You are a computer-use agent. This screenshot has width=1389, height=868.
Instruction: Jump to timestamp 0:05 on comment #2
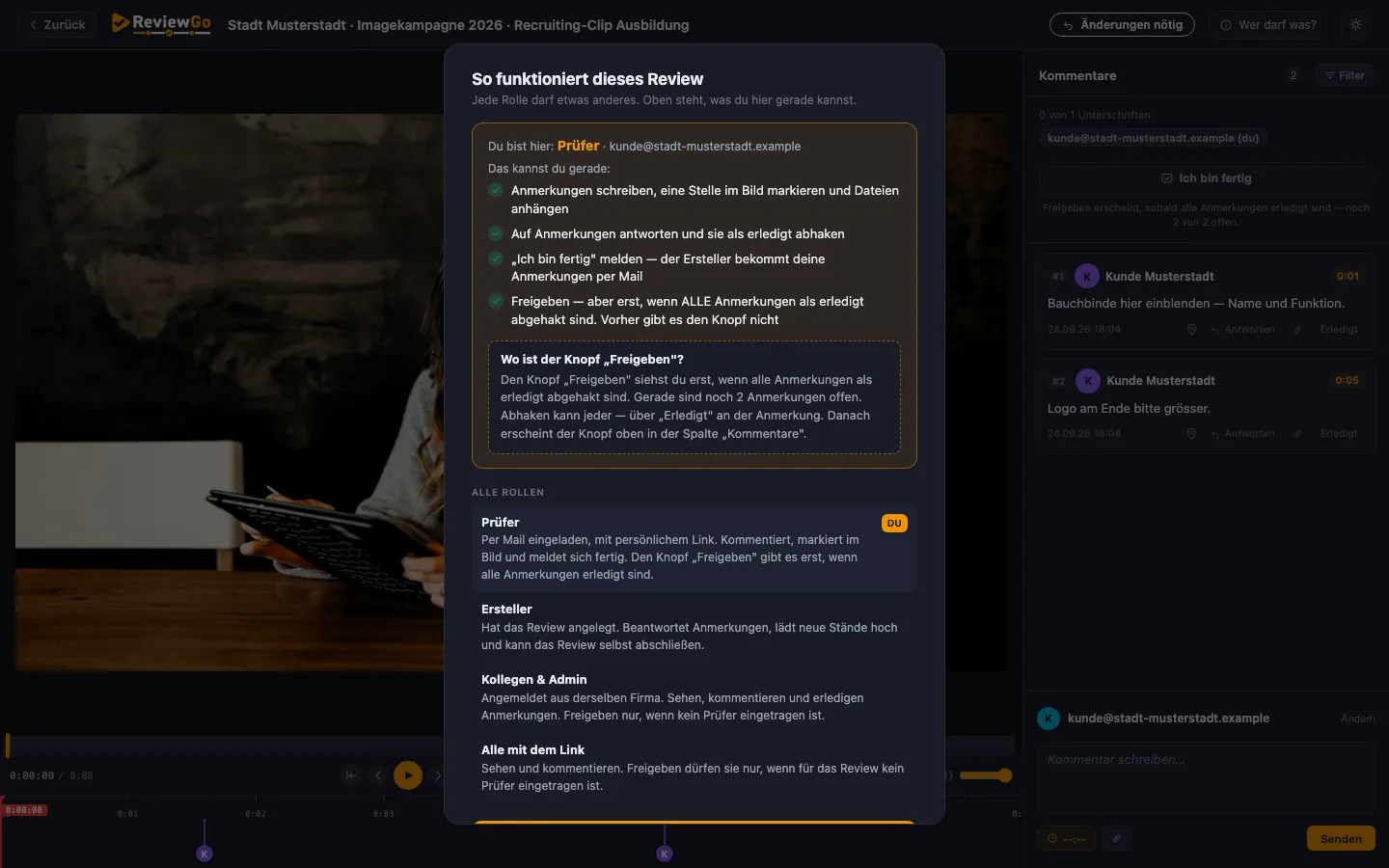click(1348, 381)
